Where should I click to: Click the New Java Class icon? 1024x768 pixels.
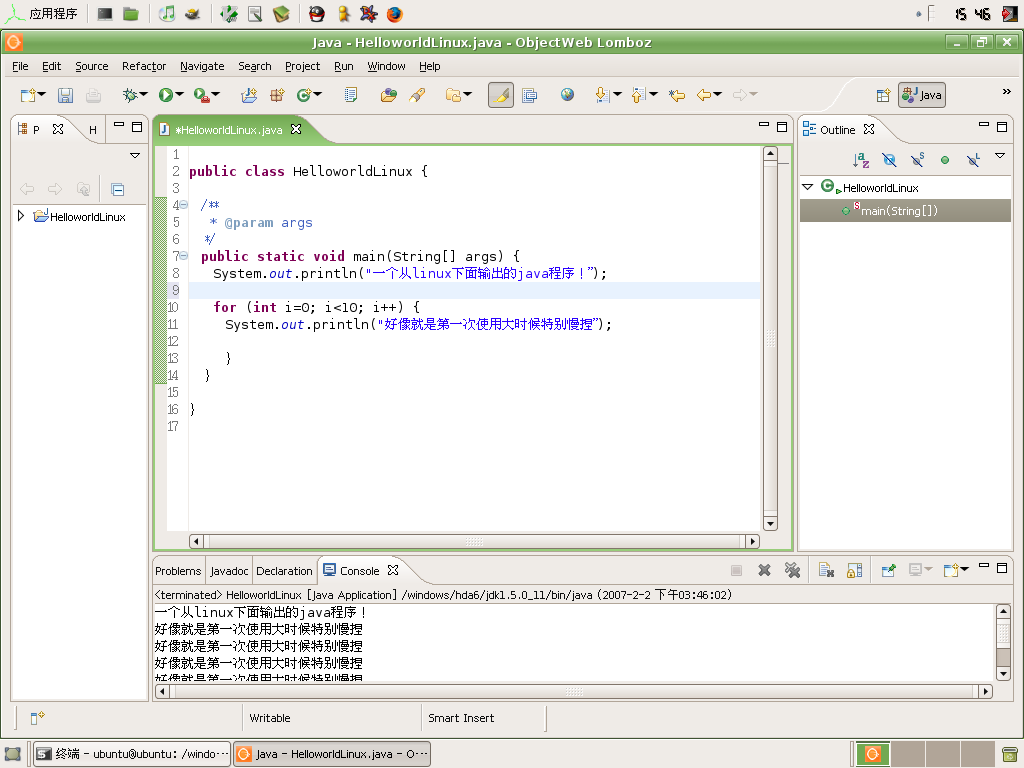click(x=303, y=95)
